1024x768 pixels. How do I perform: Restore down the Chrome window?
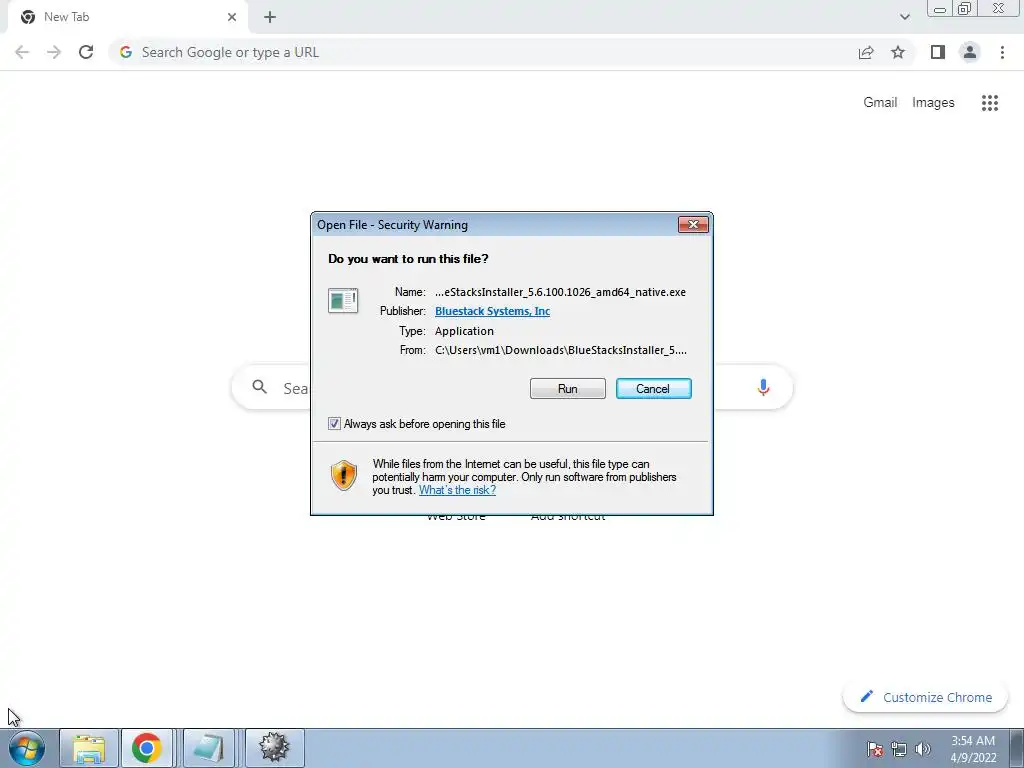pos(965,9)
